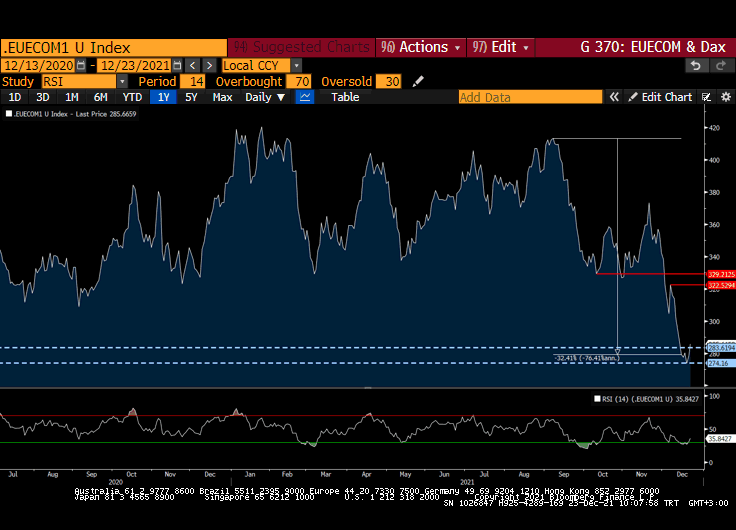Click the .EUECOM1 U Index security field
This screenshot has height=530, width=736.
pos(114,47)
